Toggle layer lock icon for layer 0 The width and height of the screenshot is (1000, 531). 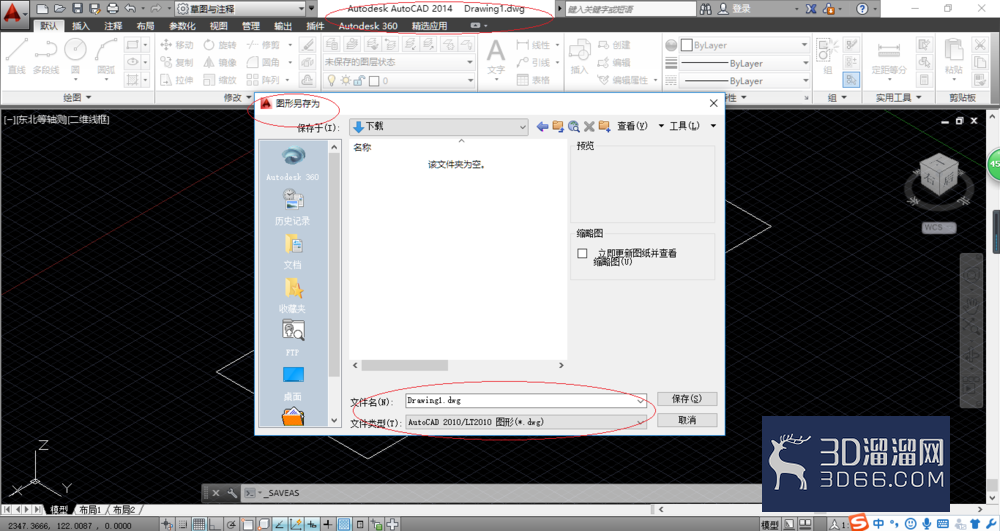pyautogui.click(x=359, y=80)
